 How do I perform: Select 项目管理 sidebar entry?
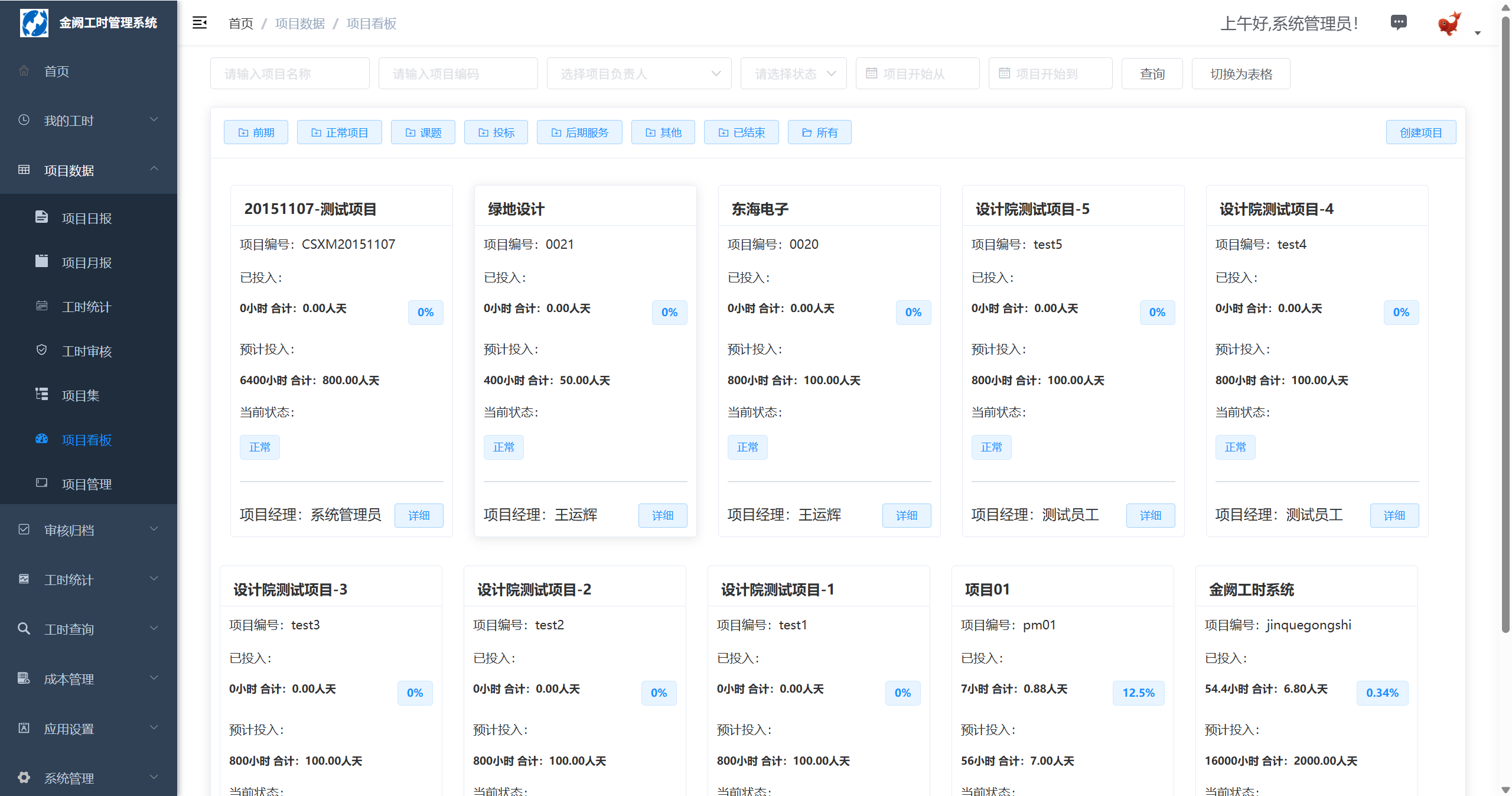86,485
